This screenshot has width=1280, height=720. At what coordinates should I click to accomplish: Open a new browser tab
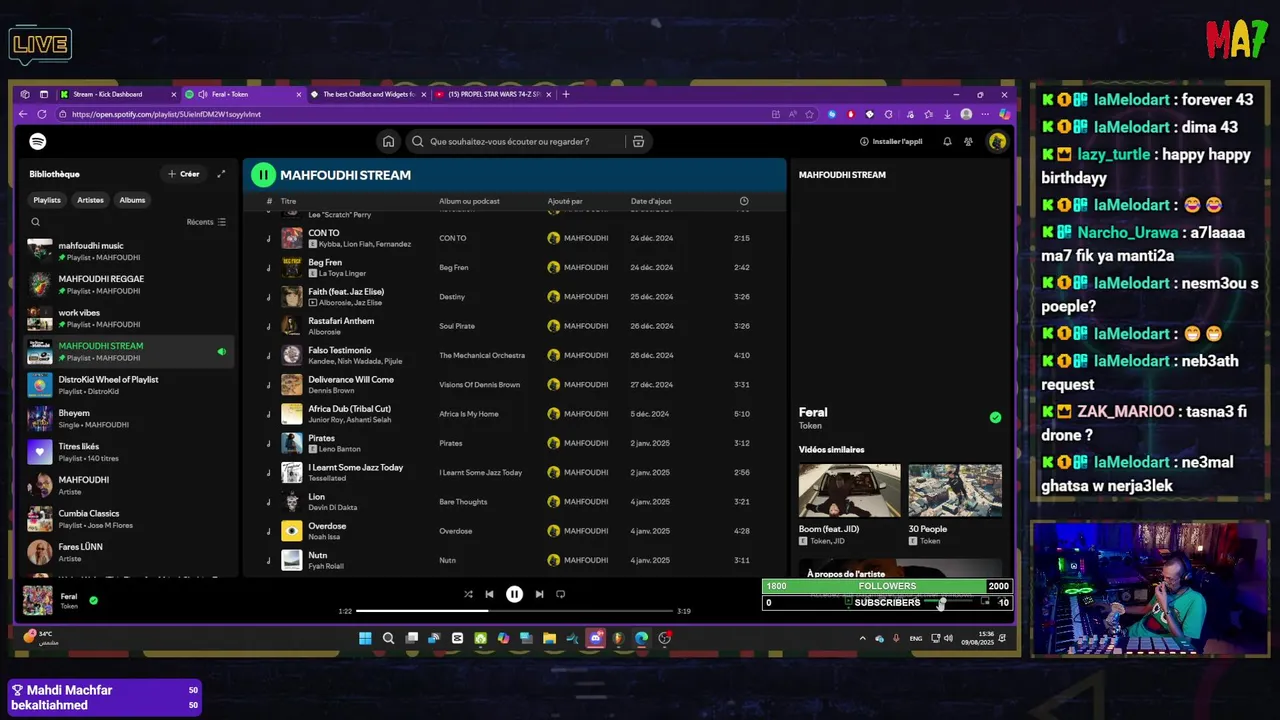pos(566,94)
